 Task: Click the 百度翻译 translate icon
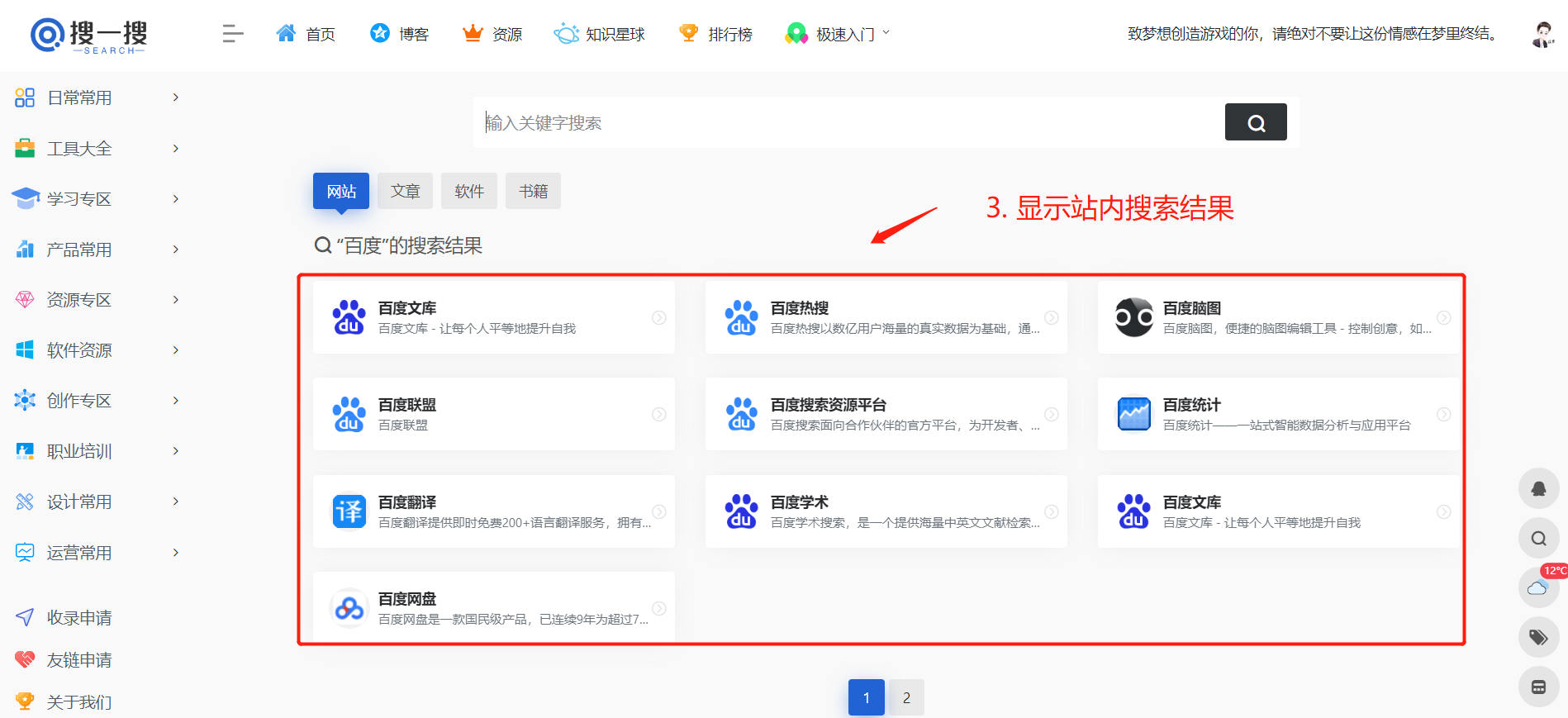click(349, 511)
